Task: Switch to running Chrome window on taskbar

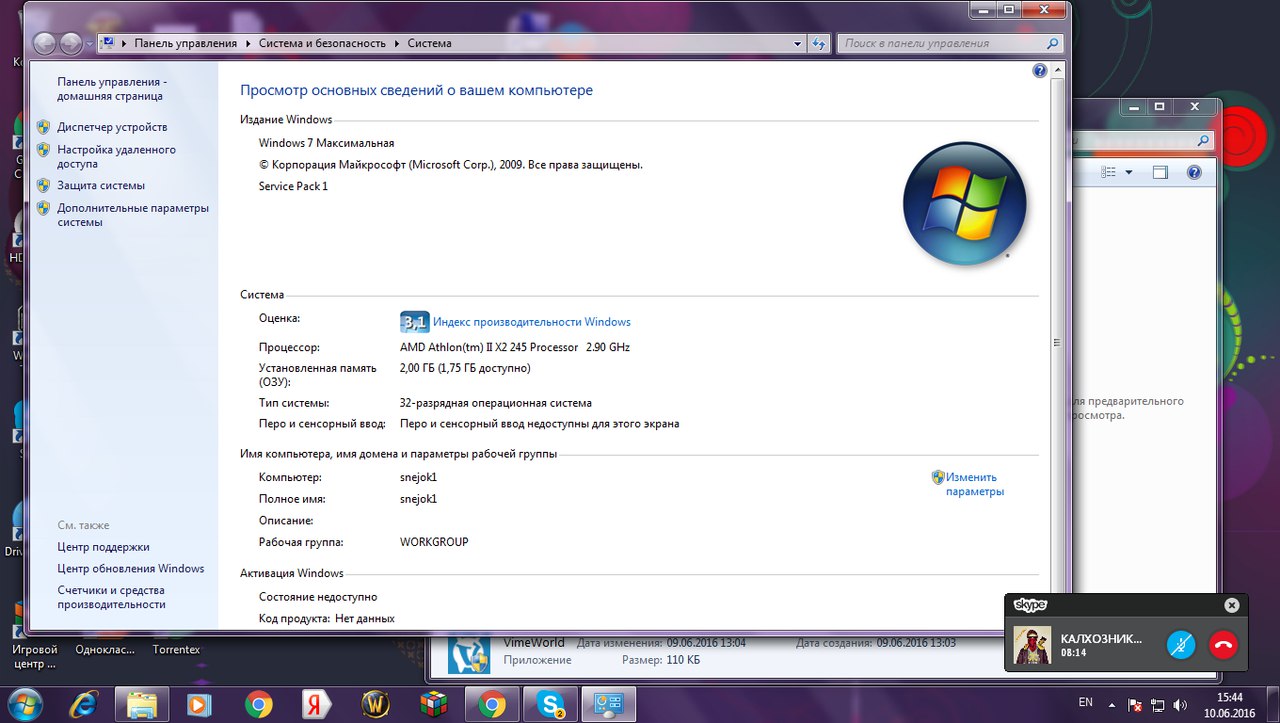Action: tap(492, 705)
